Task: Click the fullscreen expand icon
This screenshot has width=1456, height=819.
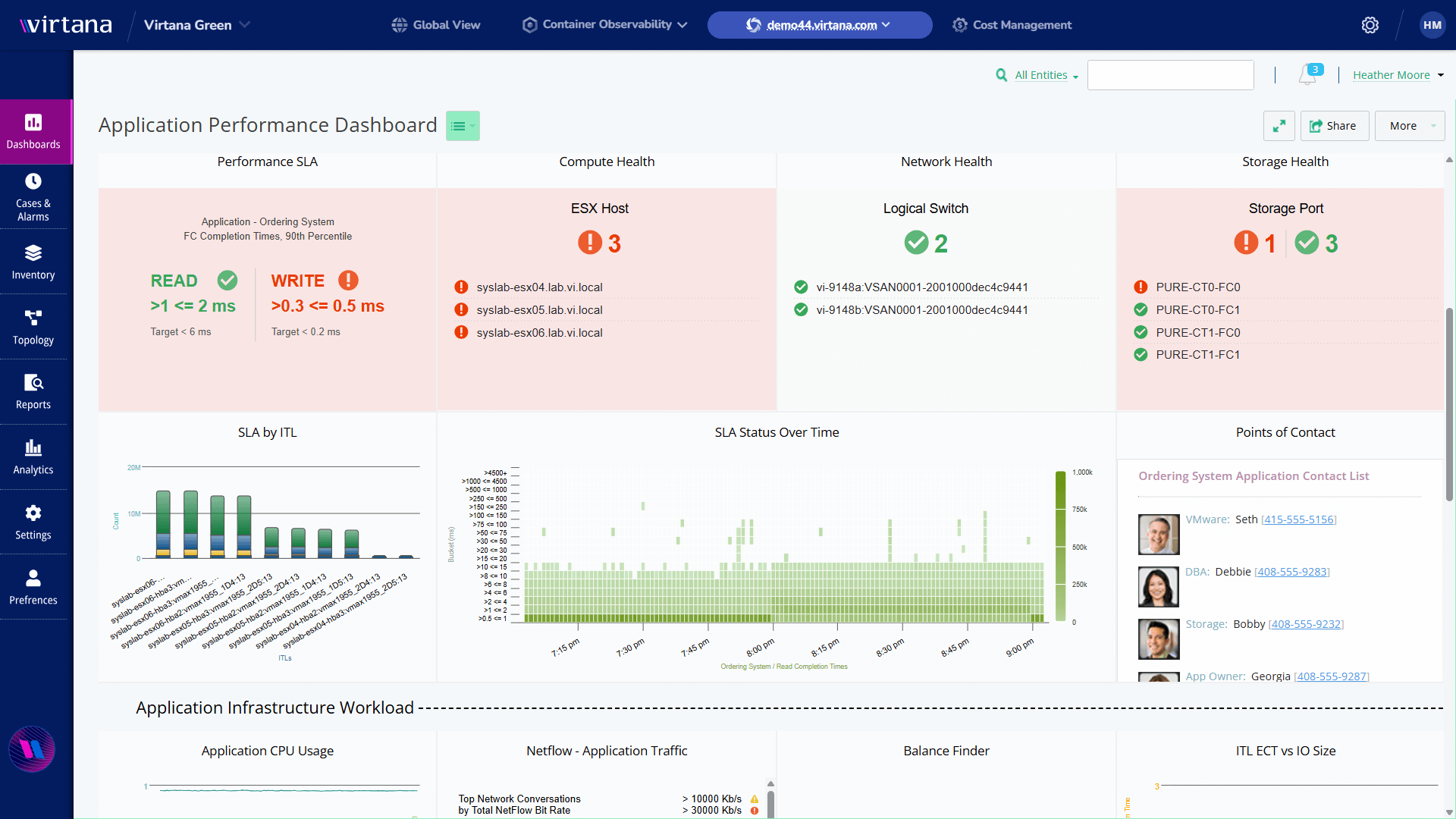Action: click(1279, 126)
